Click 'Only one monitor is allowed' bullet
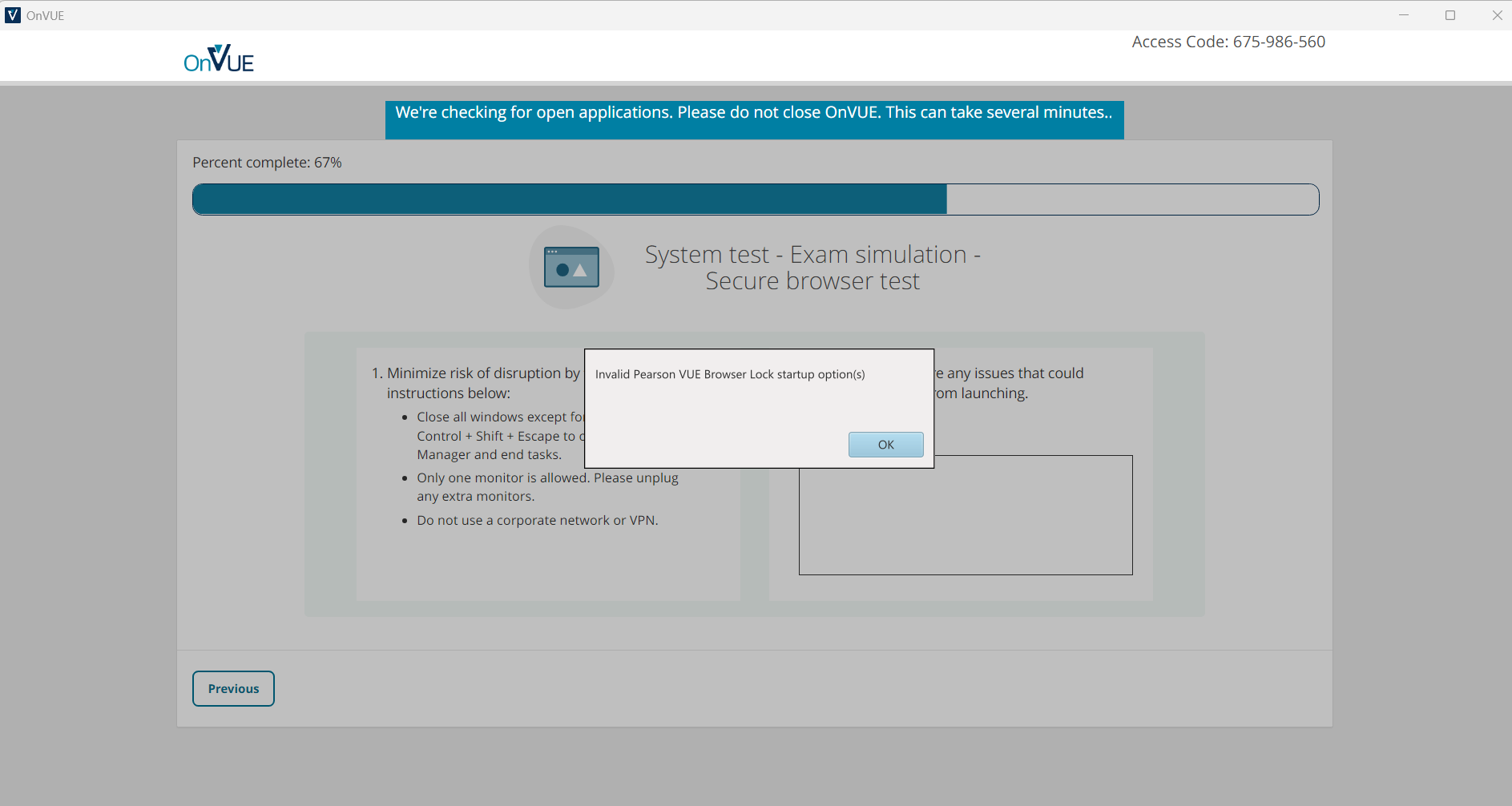Viewport: 1512px width, 806px height. pyautogui.click(x=547, y=487)
